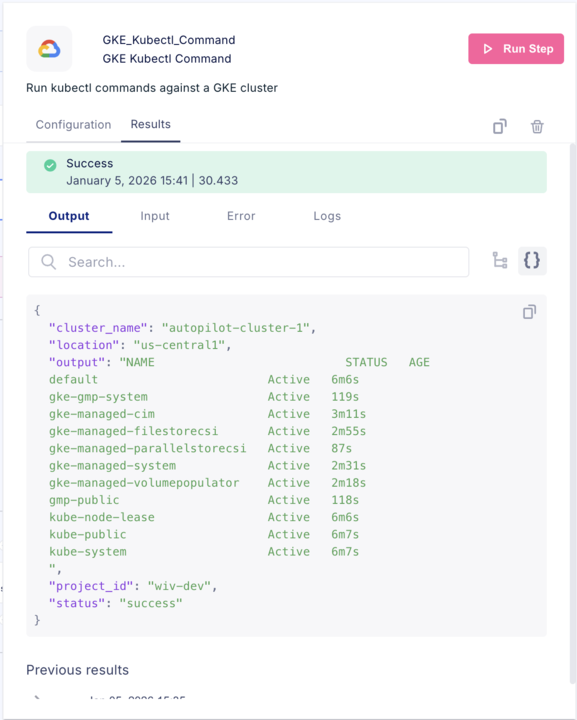Click the "status" key in the output
Screen dimensions: 577x720
77,603
